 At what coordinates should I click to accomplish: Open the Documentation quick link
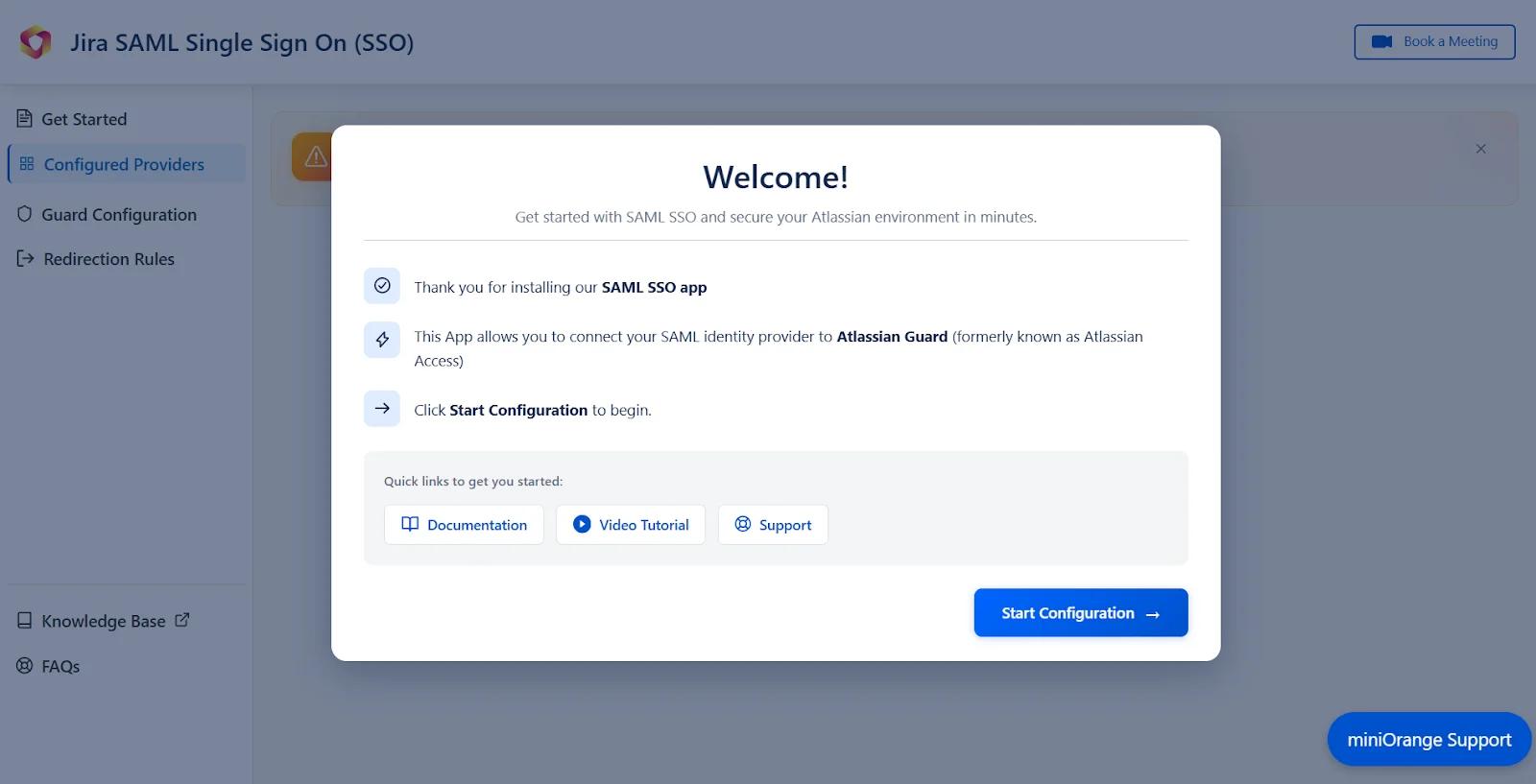[x=464, y=525]
